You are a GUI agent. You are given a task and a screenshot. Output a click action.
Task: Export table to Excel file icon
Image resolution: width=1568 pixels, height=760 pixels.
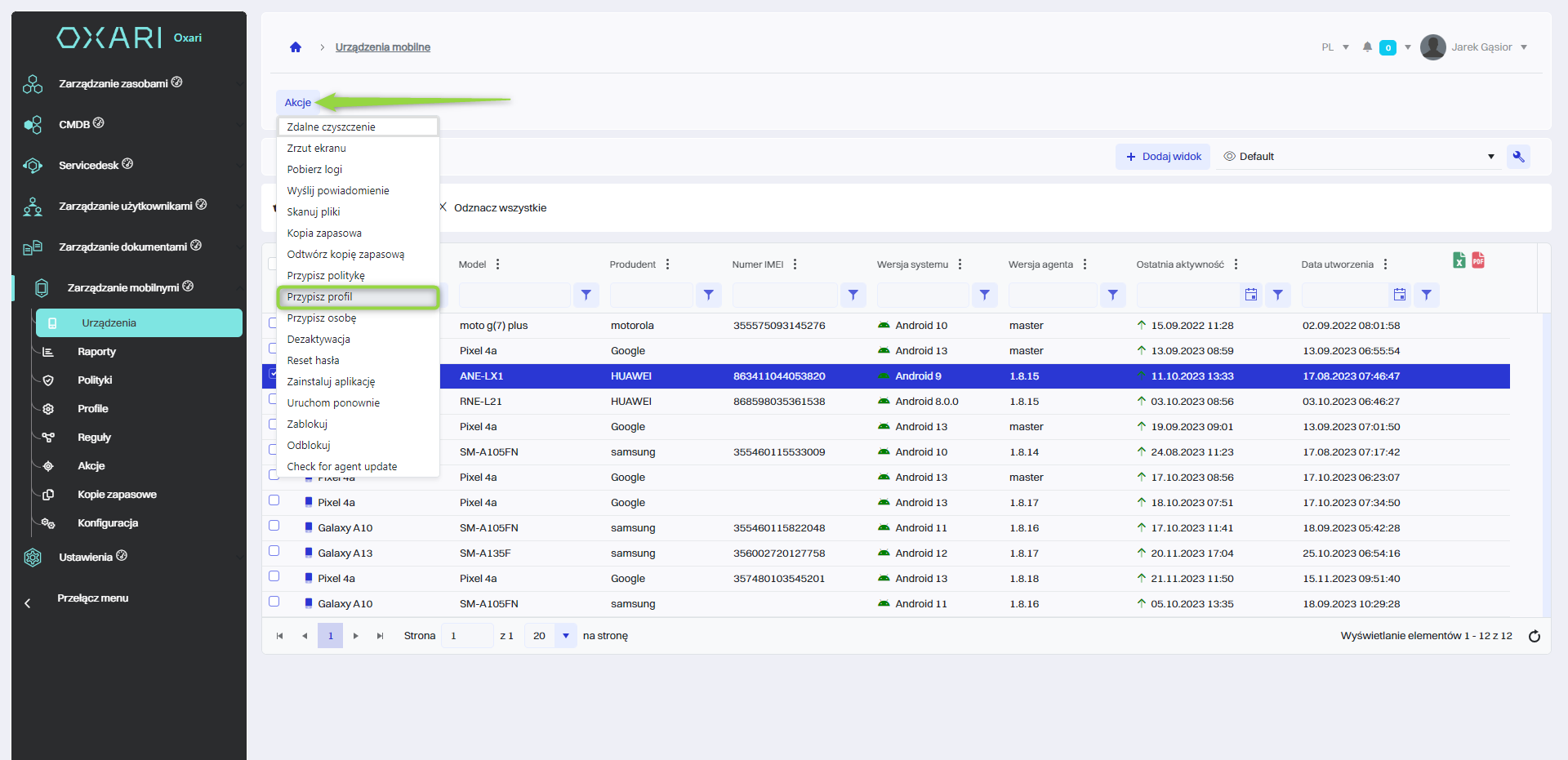tap(1459, 260)
